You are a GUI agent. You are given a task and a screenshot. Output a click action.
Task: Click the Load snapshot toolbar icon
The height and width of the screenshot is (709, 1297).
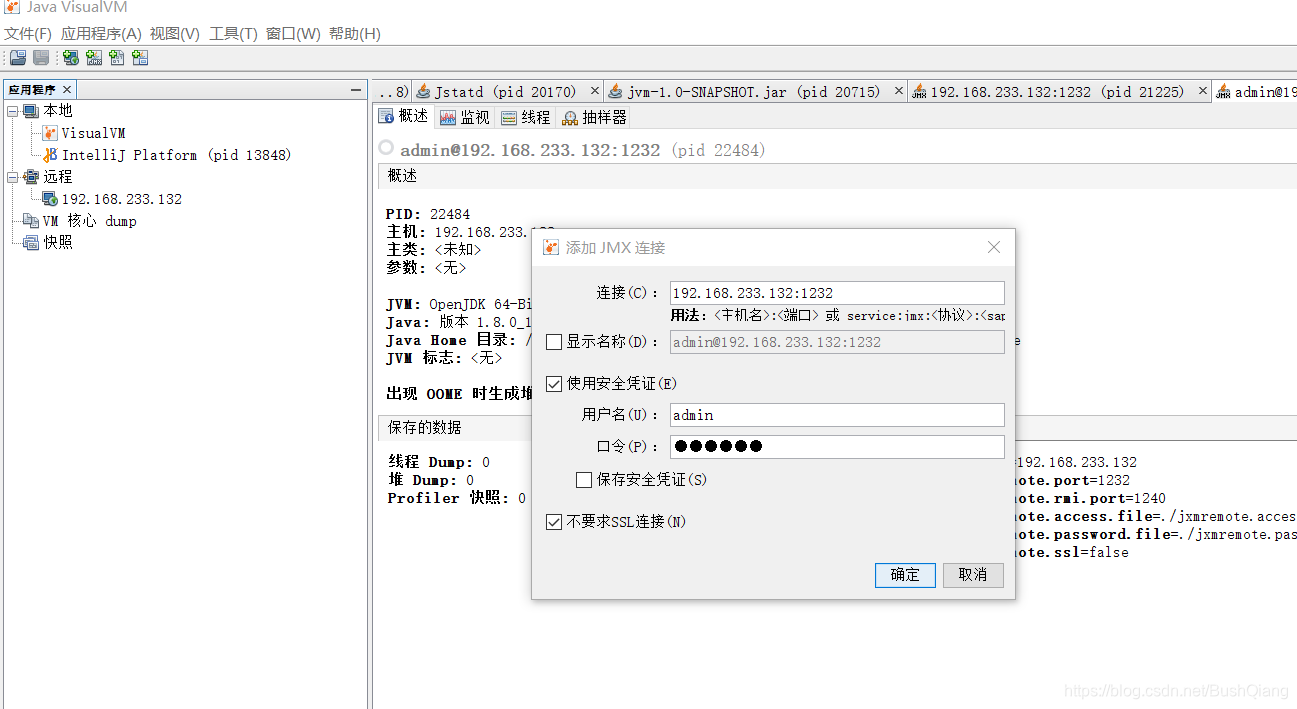pos(18,58)
